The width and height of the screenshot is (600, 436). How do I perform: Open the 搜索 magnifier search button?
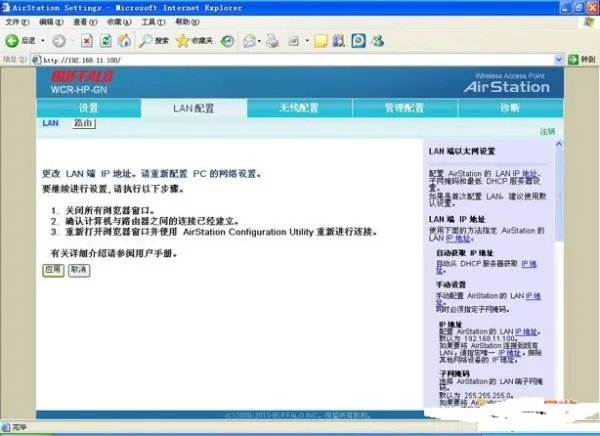[153, 41]
